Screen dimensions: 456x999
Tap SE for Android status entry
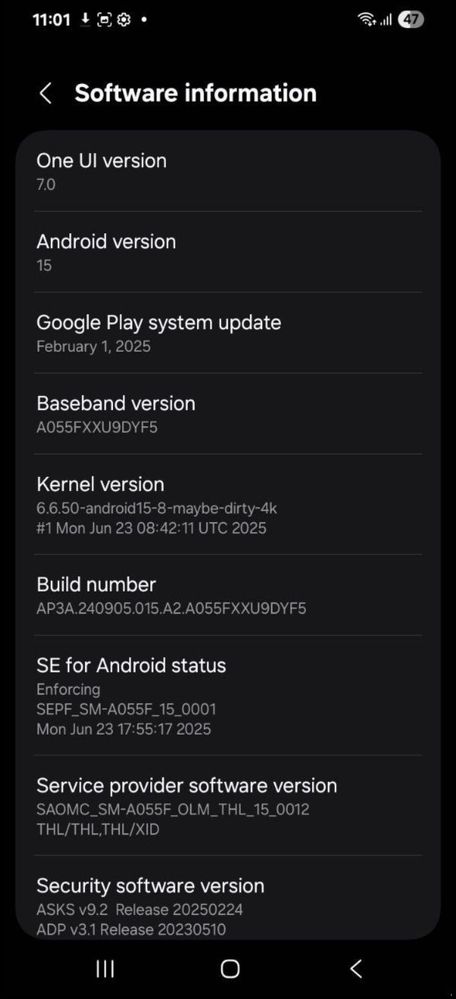[x=228, y=696]
